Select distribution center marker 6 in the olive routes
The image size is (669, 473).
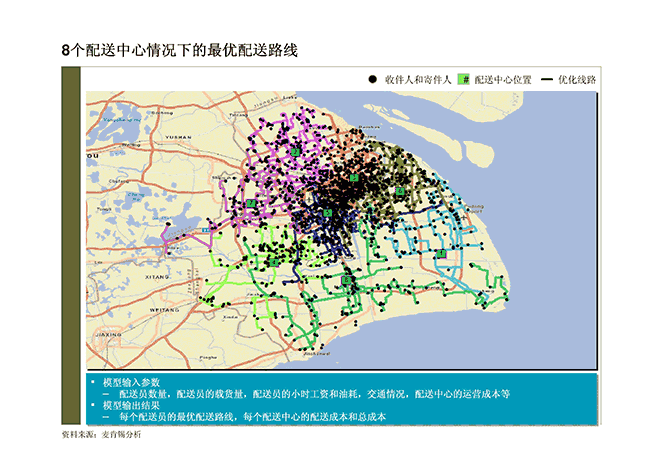tap(399, 191)
